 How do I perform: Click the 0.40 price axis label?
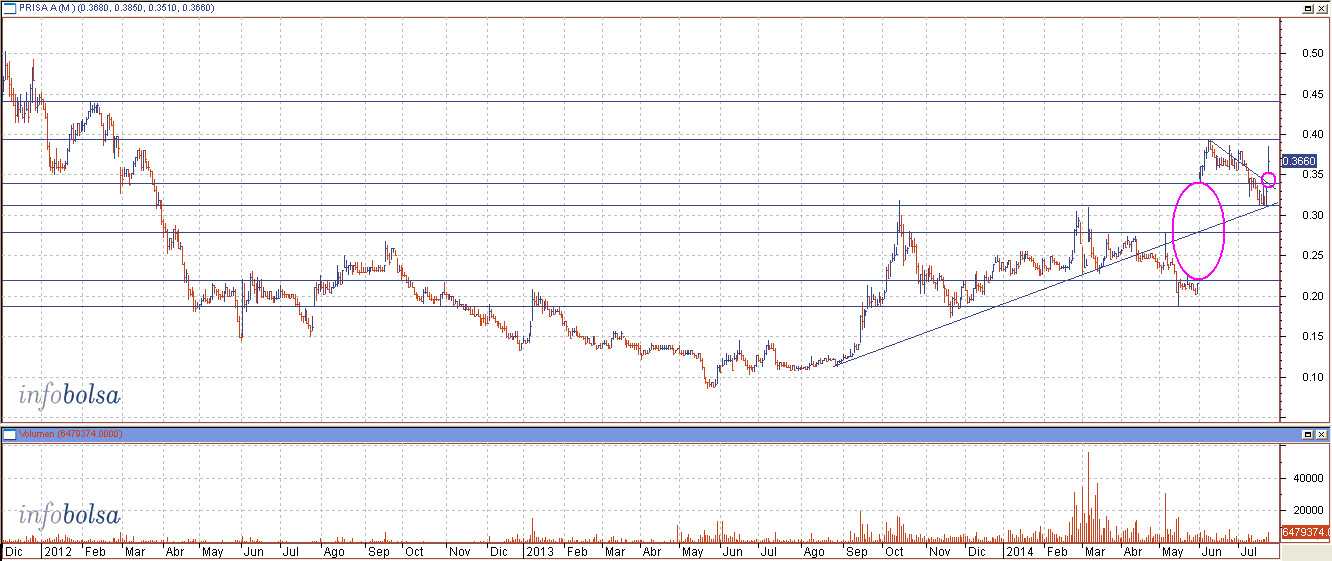coord(1311,135)
